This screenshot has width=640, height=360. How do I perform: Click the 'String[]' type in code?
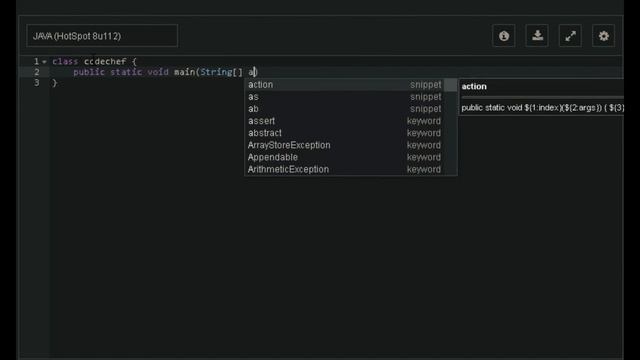tap(221, 72)
